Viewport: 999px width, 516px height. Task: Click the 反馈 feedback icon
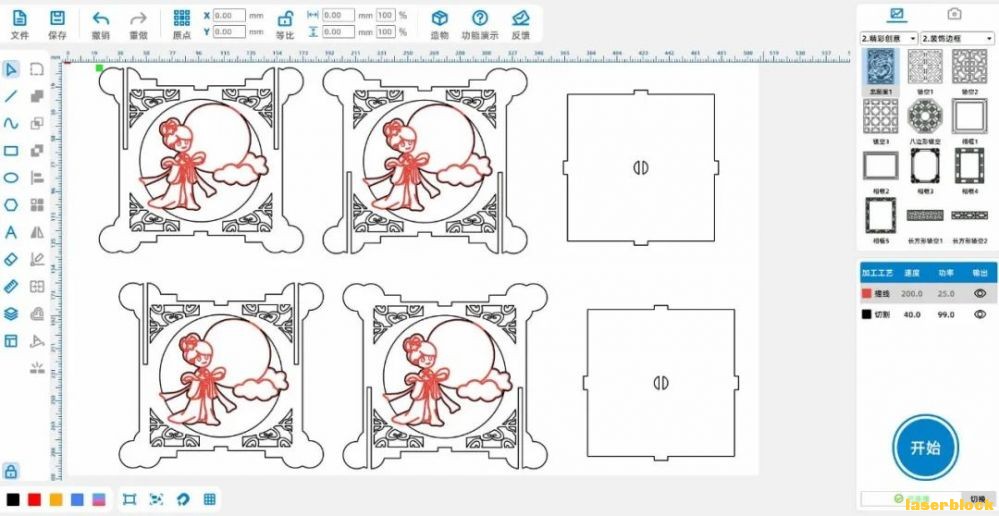point(521,18)
